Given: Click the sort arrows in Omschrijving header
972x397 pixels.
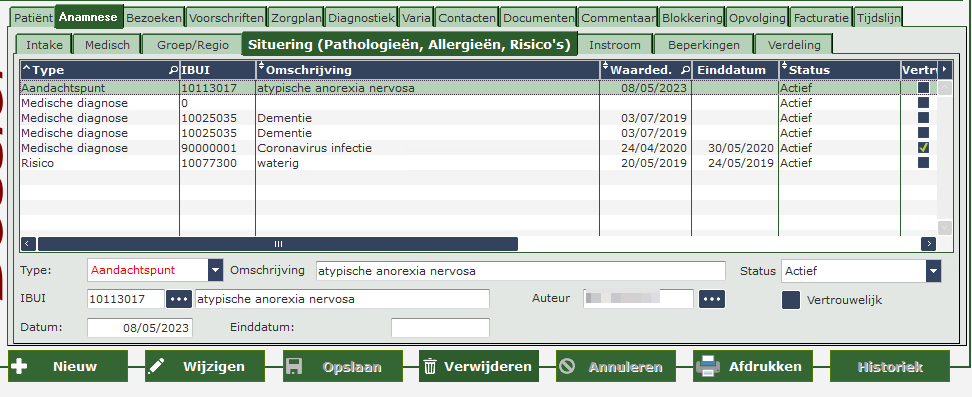Looking at the screenshot, I should (261, 66).
